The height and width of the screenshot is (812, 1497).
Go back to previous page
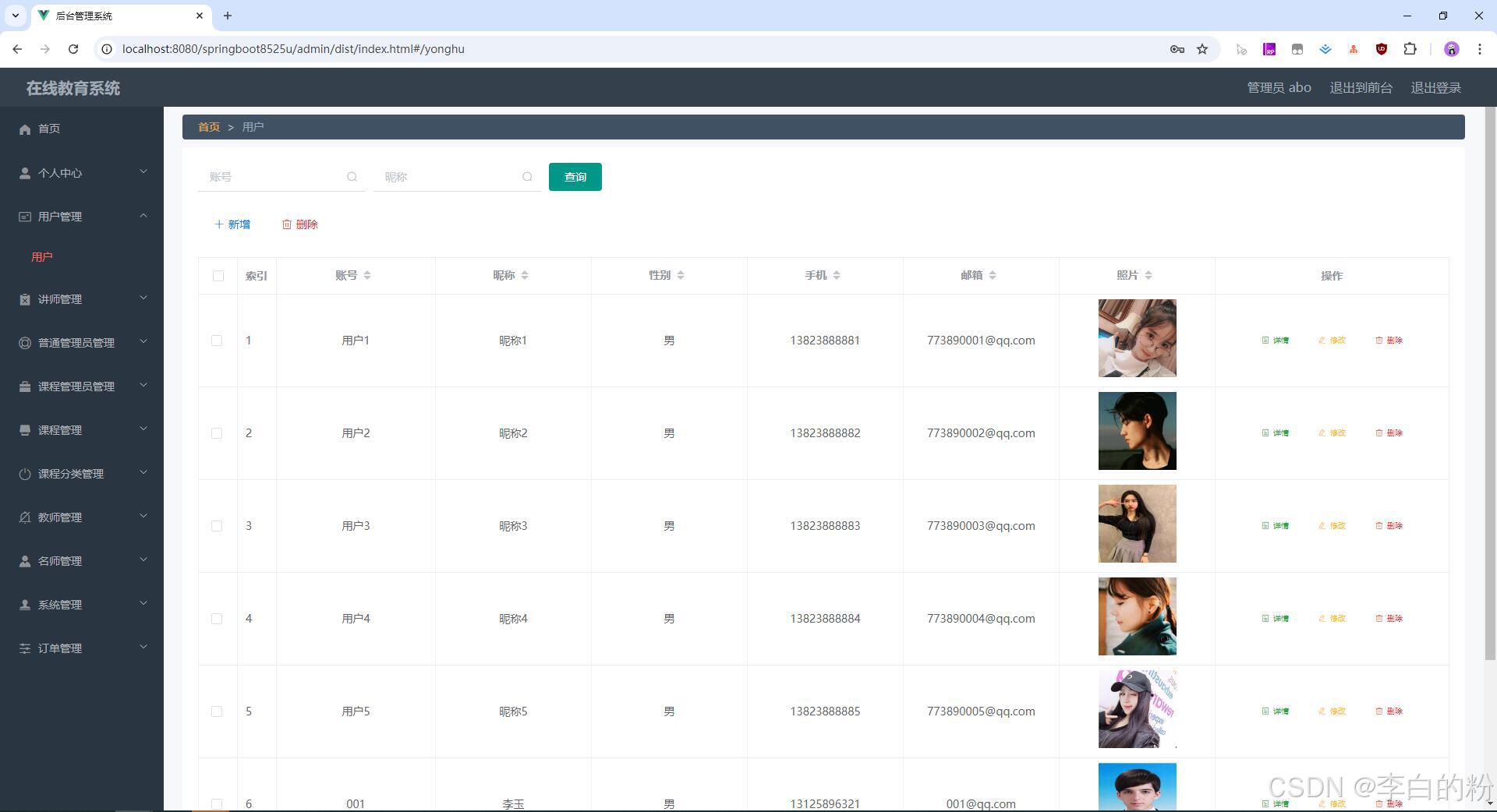pyautogui.click(x=17, y=49)
